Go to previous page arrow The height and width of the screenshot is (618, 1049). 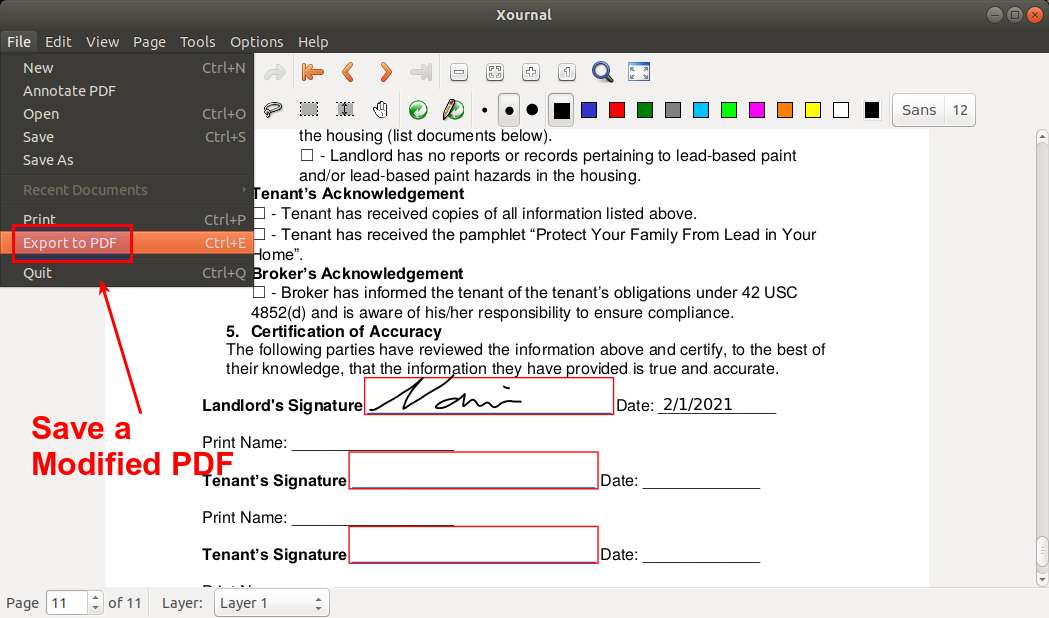point(348,72)
